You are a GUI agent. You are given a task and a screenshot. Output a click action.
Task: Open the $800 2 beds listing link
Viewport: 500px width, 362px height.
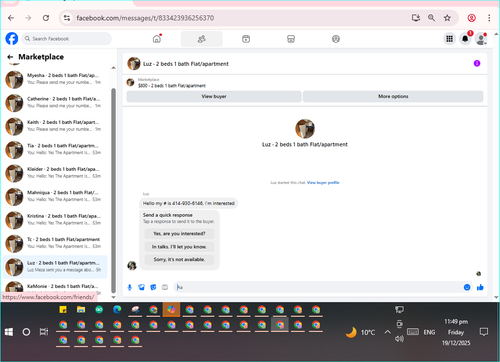(172, 86)
